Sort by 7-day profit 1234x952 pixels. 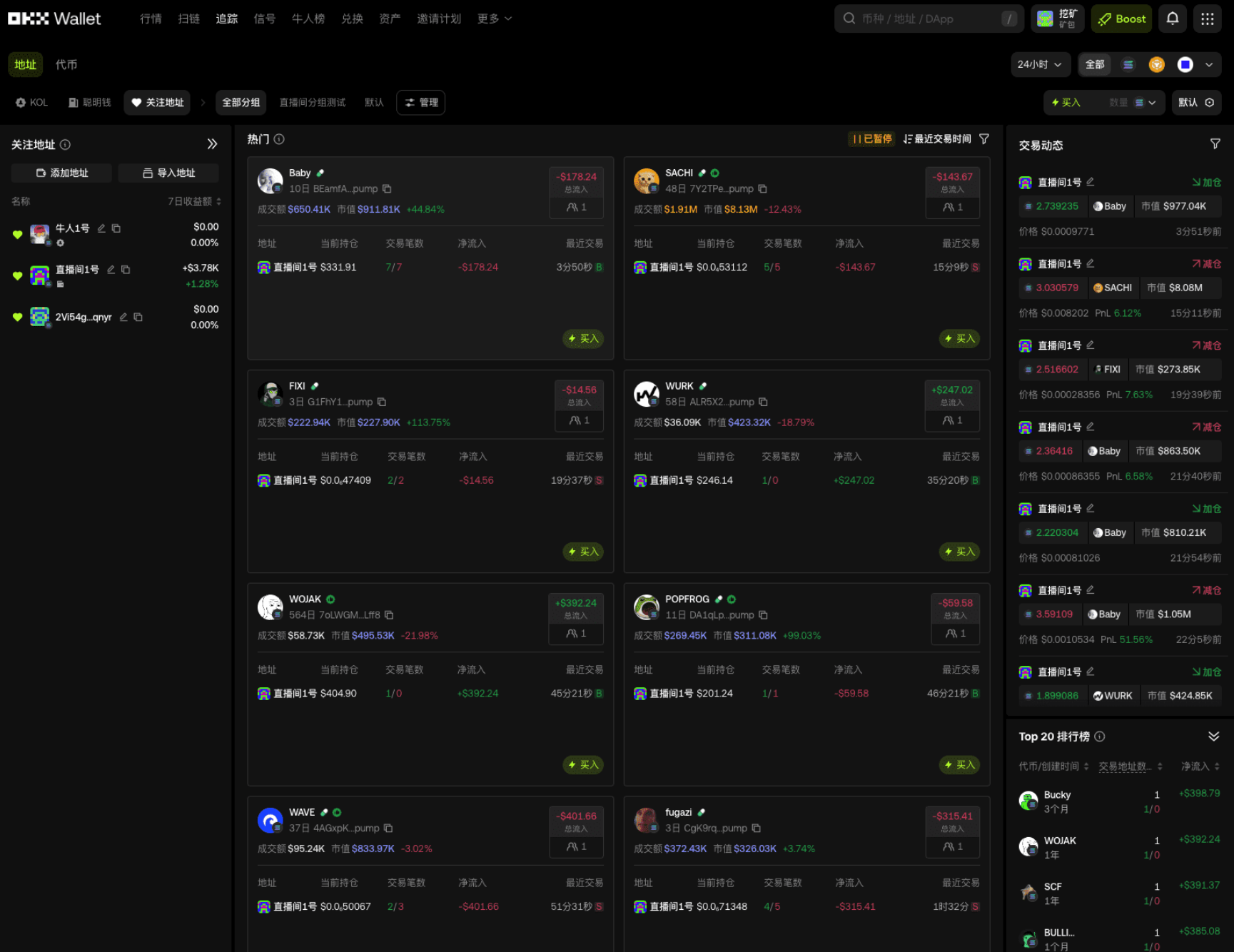pos(194,201)
